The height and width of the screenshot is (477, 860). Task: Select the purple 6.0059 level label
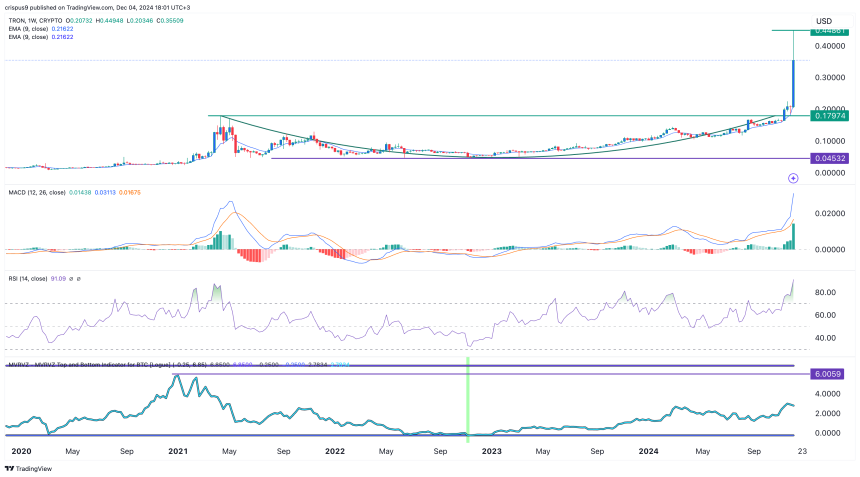pyautogui.click(x=825, y=373)
